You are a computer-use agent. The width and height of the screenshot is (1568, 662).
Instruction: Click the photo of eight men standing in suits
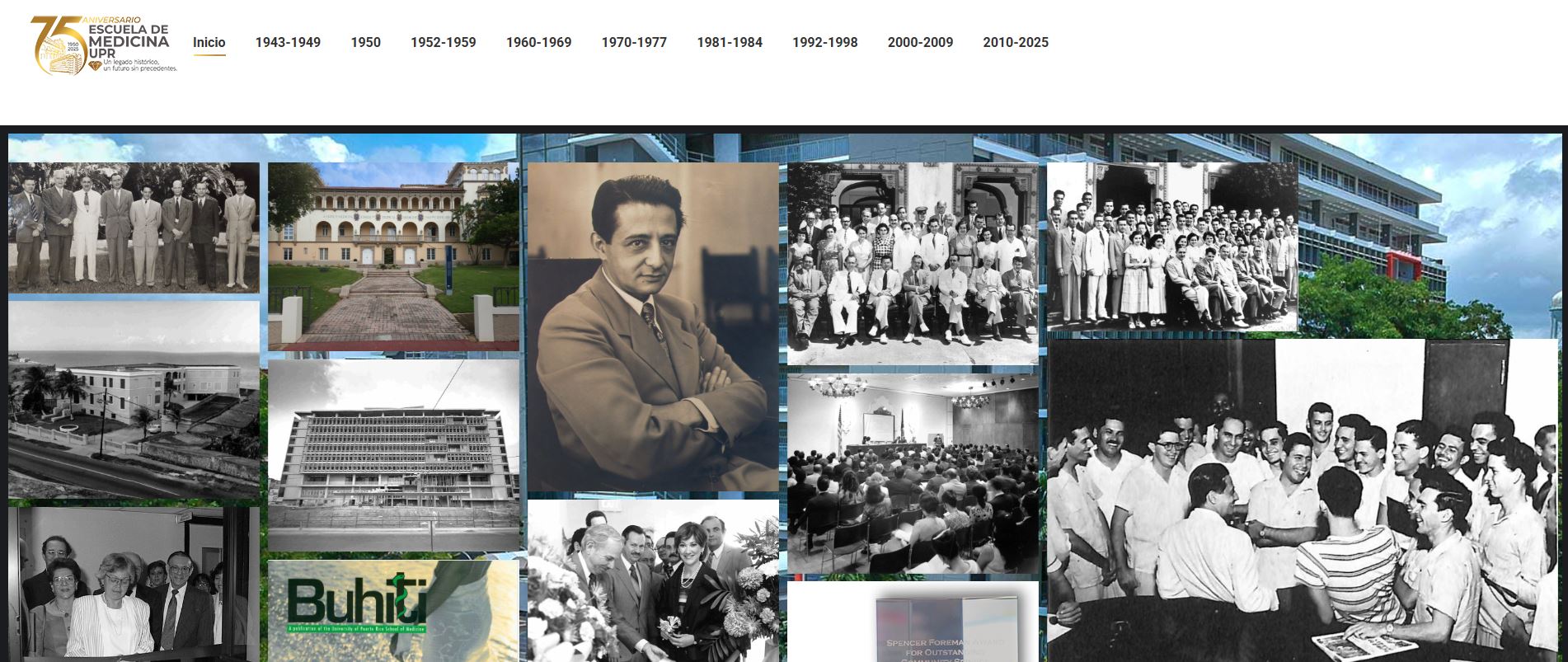(134, 228)
